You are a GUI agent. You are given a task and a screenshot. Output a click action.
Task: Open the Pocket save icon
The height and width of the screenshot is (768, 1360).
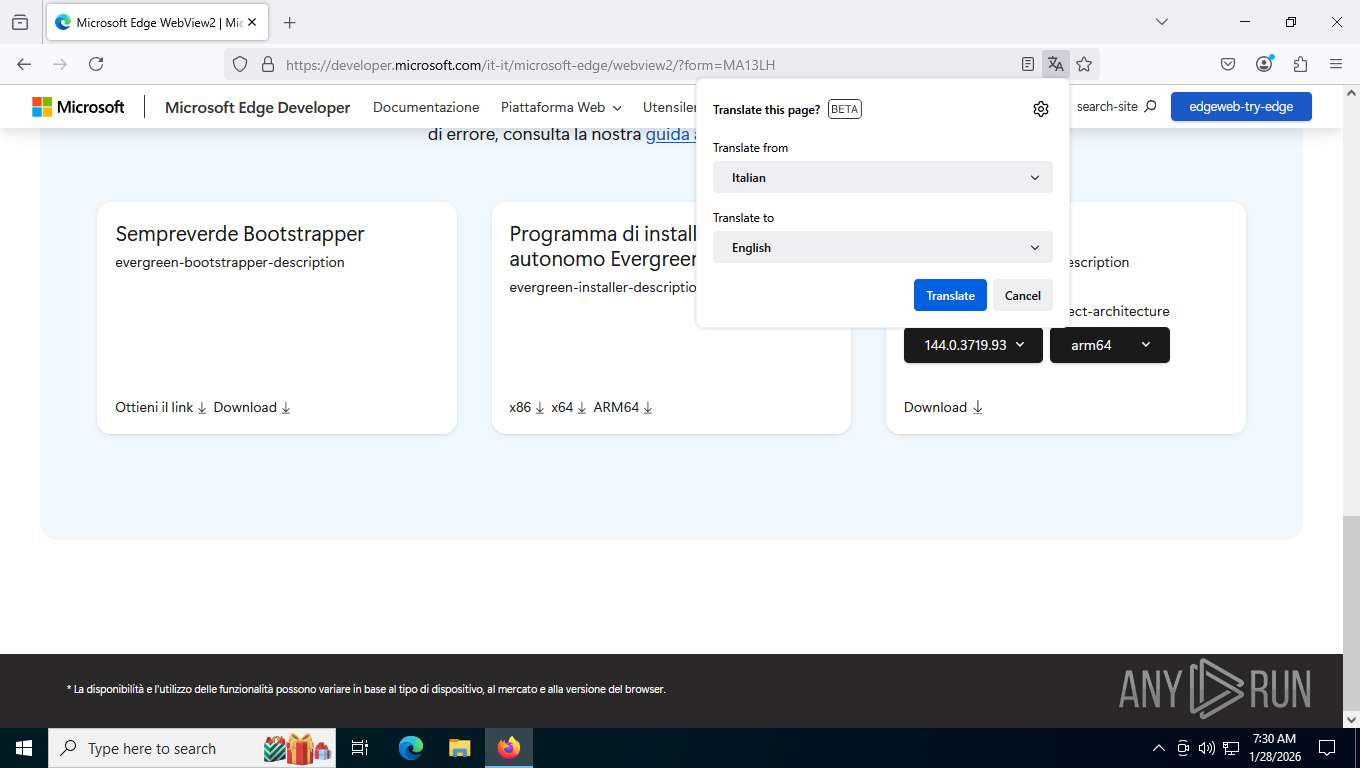(1228, 64)
